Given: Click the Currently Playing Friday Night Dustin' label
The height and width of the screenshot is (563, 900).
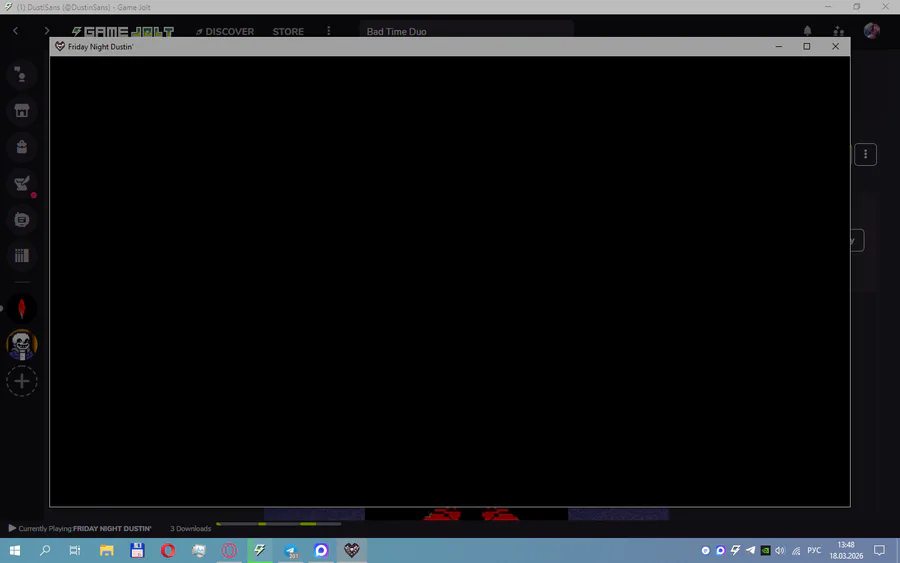Looking at the screenshot, I should (x=85, y=529).
